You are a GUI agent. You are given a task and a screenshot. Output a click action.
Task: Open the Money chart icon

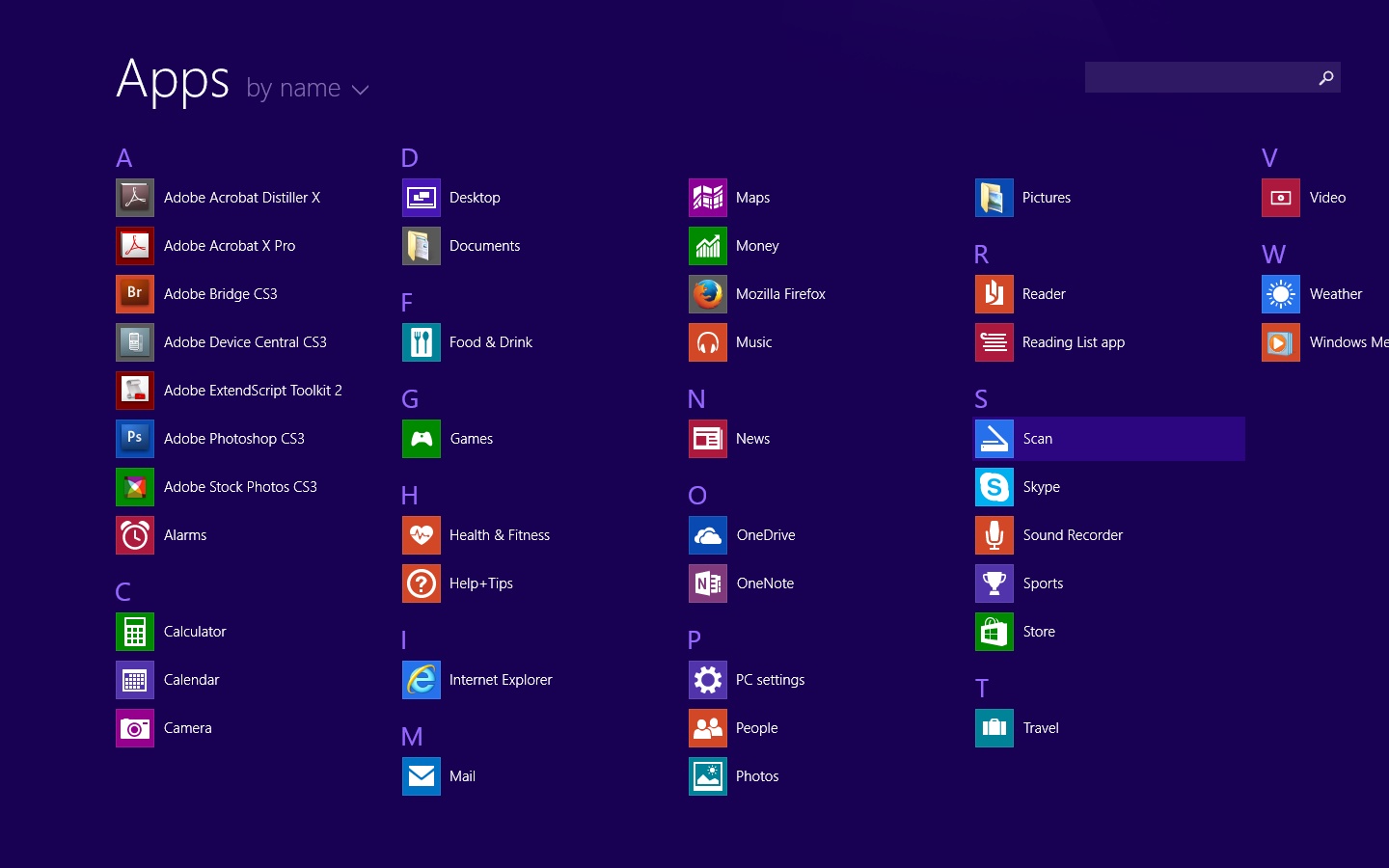[x=708, y=246]
